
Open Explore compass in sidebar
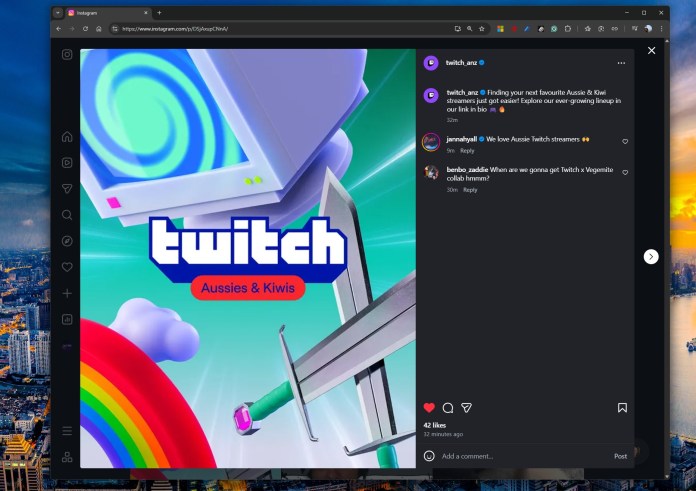coord(67,241)
